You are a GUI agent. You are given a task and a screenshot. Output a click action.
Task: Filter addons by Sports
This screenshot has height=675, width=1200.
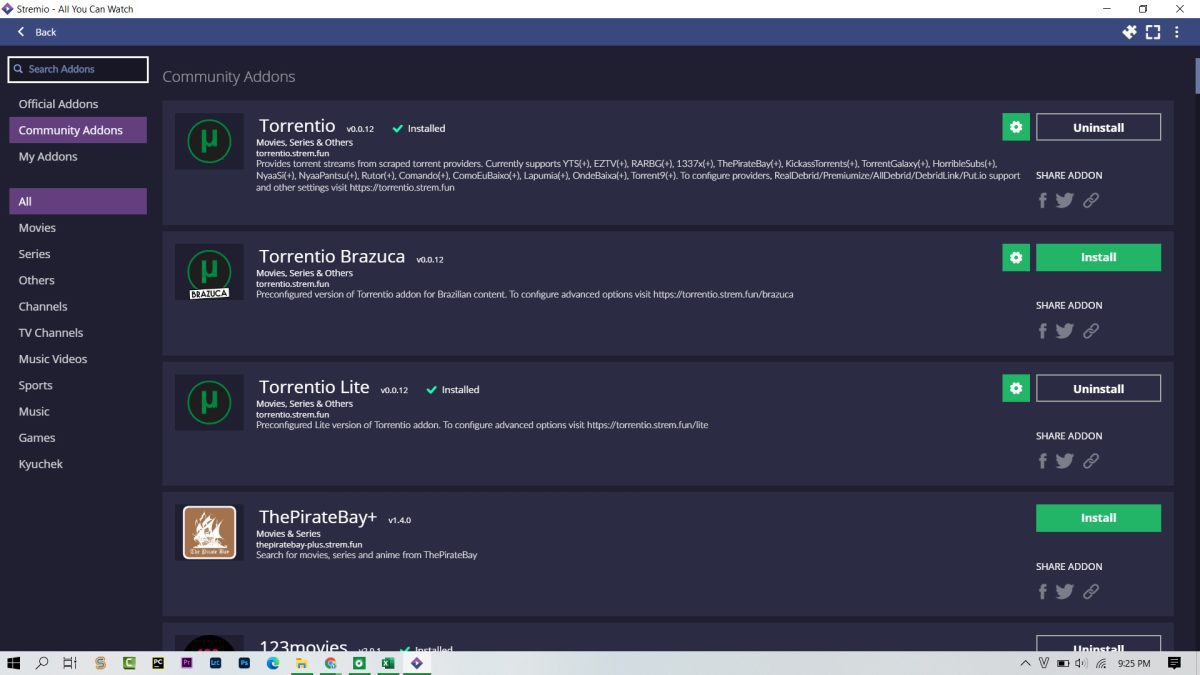click(x=78, y=385)
